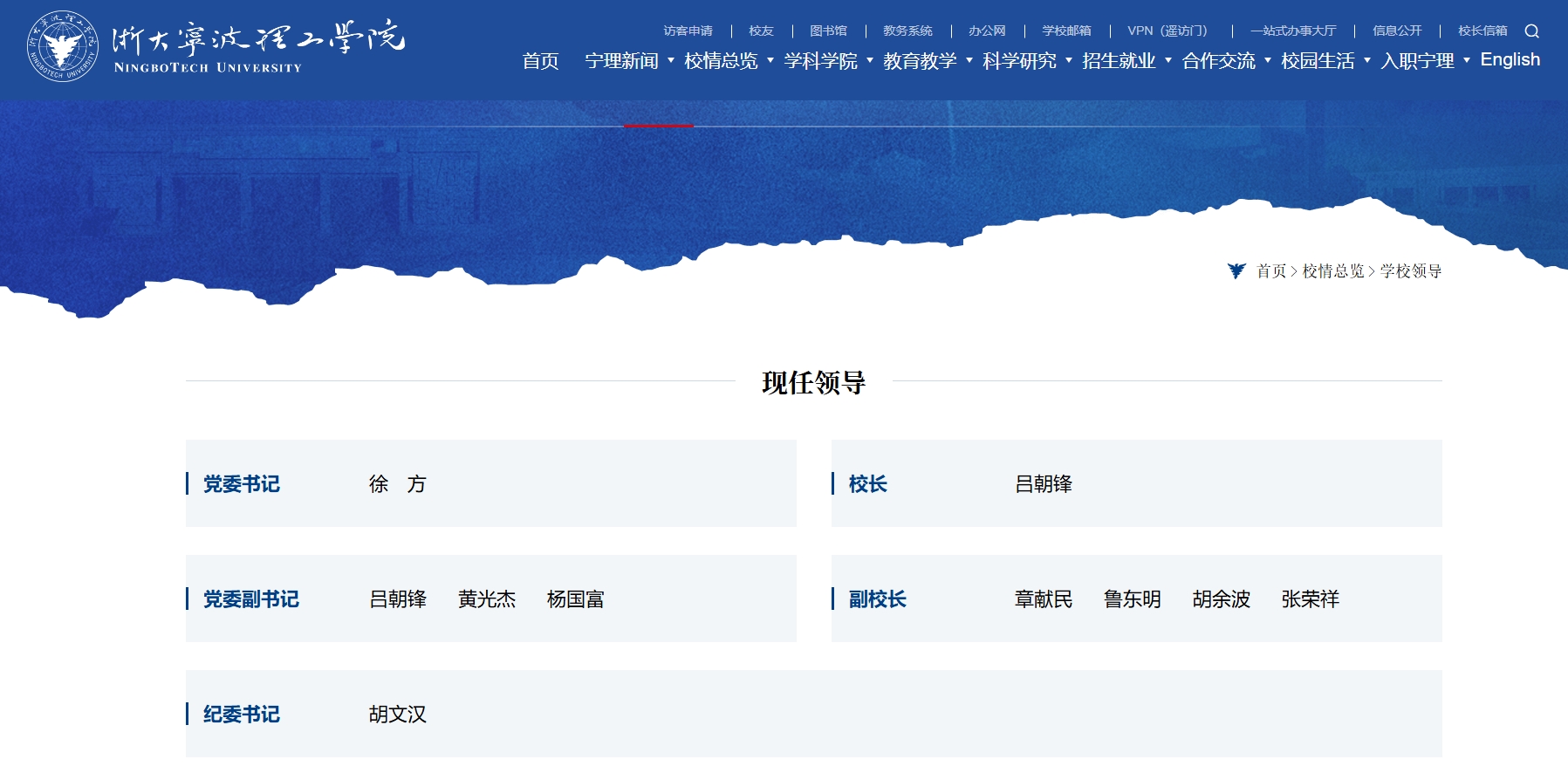Open the 图书馆 top link
The height and width of the screenshot is (773, 1568).
click(828, 31)
